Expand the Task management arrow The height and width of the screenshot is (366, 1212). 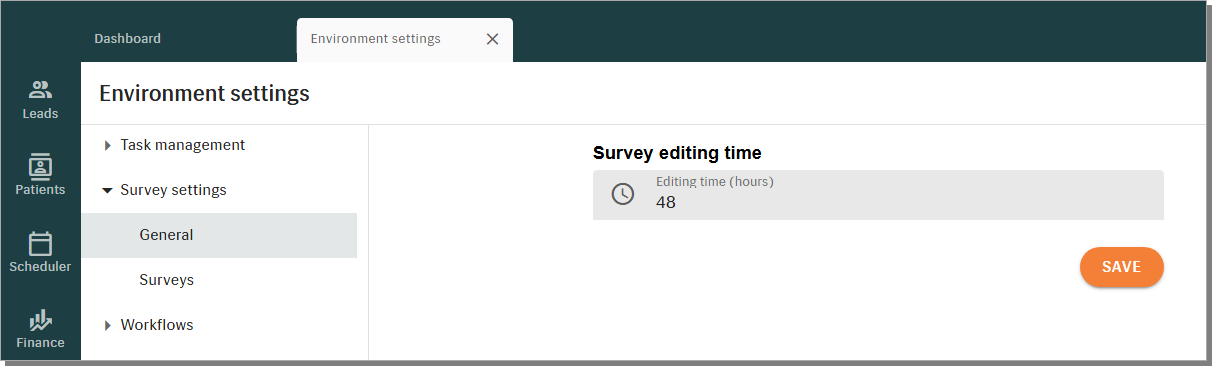pos(107,145)
